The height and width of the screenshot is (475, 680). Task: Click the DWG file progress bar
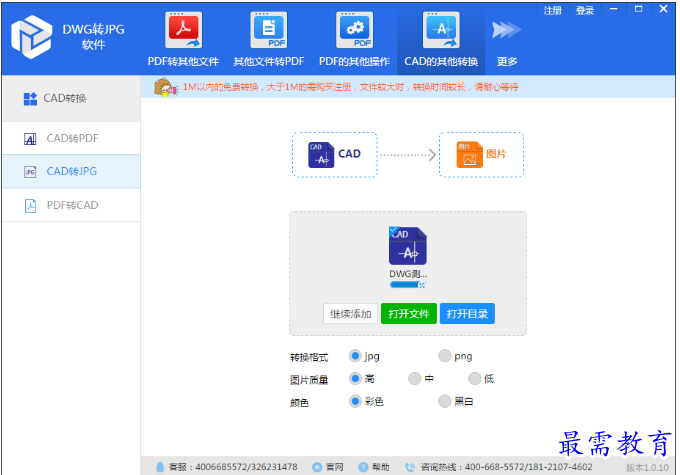coord(409,285)
